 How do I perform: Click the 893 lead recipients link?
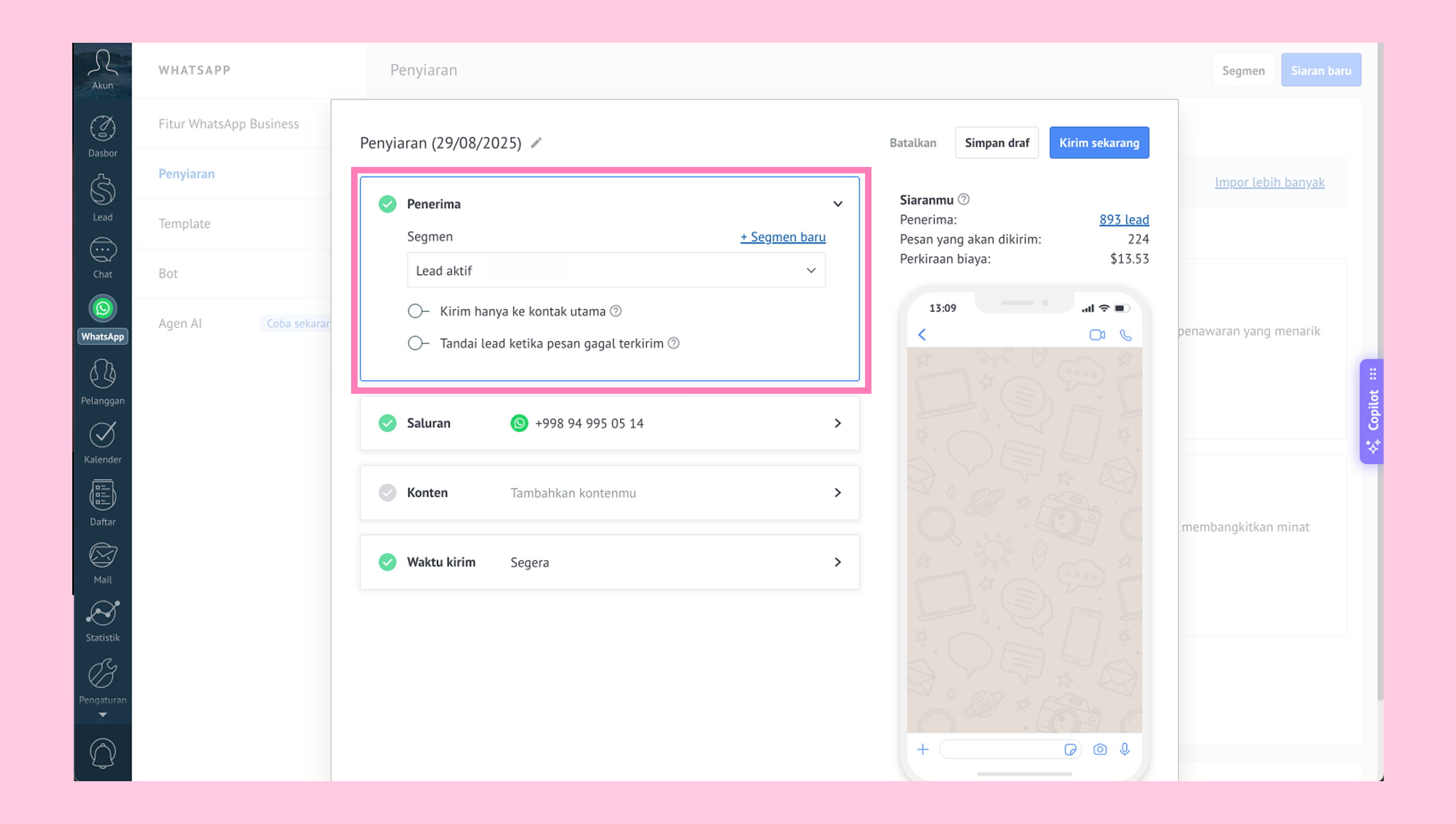click(1124, 219)
